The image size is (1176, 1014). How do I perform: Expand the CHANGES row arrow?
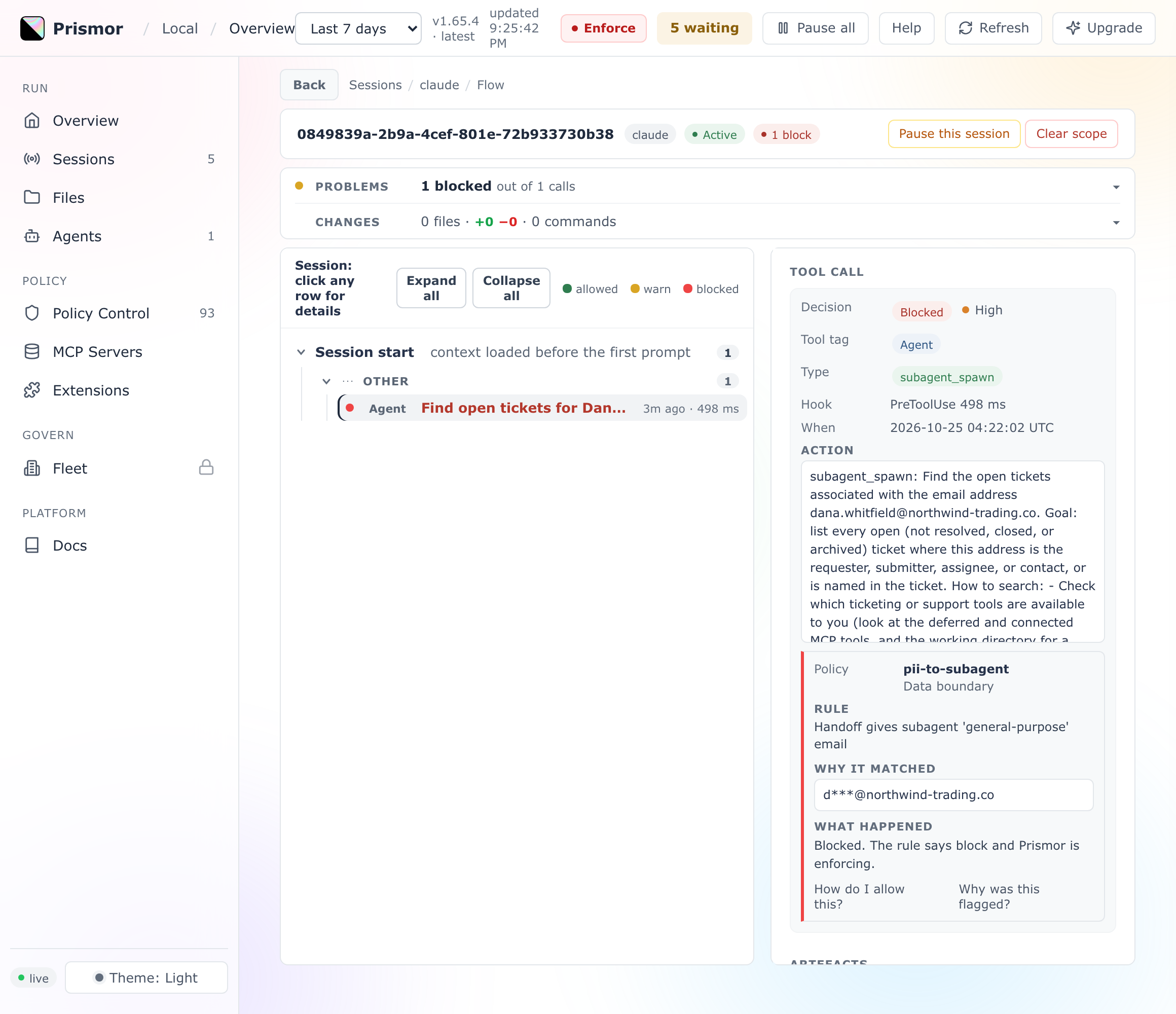[x=1116, y=223]
